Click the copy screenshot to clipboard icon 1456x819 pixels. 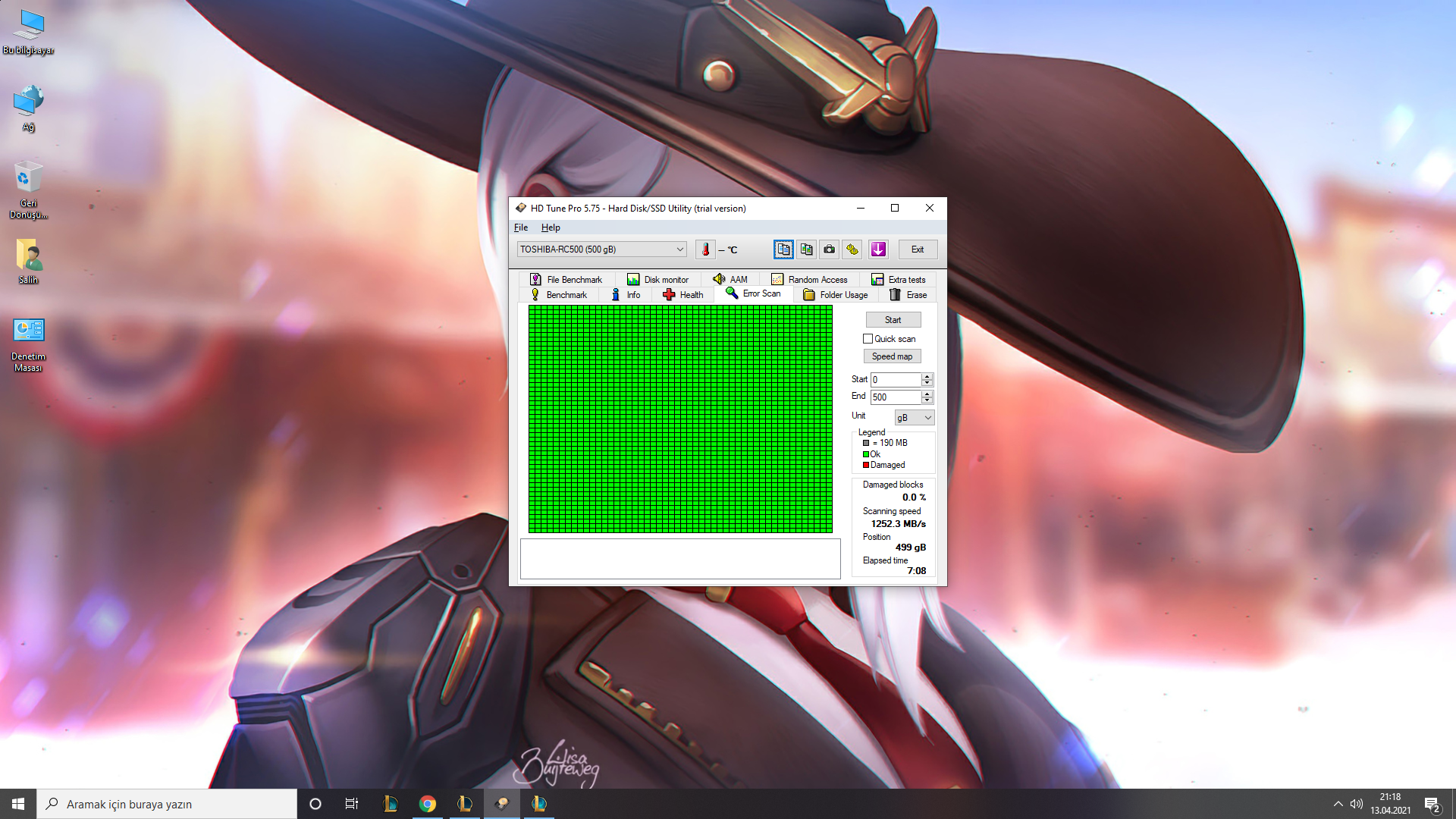[807, 249]
